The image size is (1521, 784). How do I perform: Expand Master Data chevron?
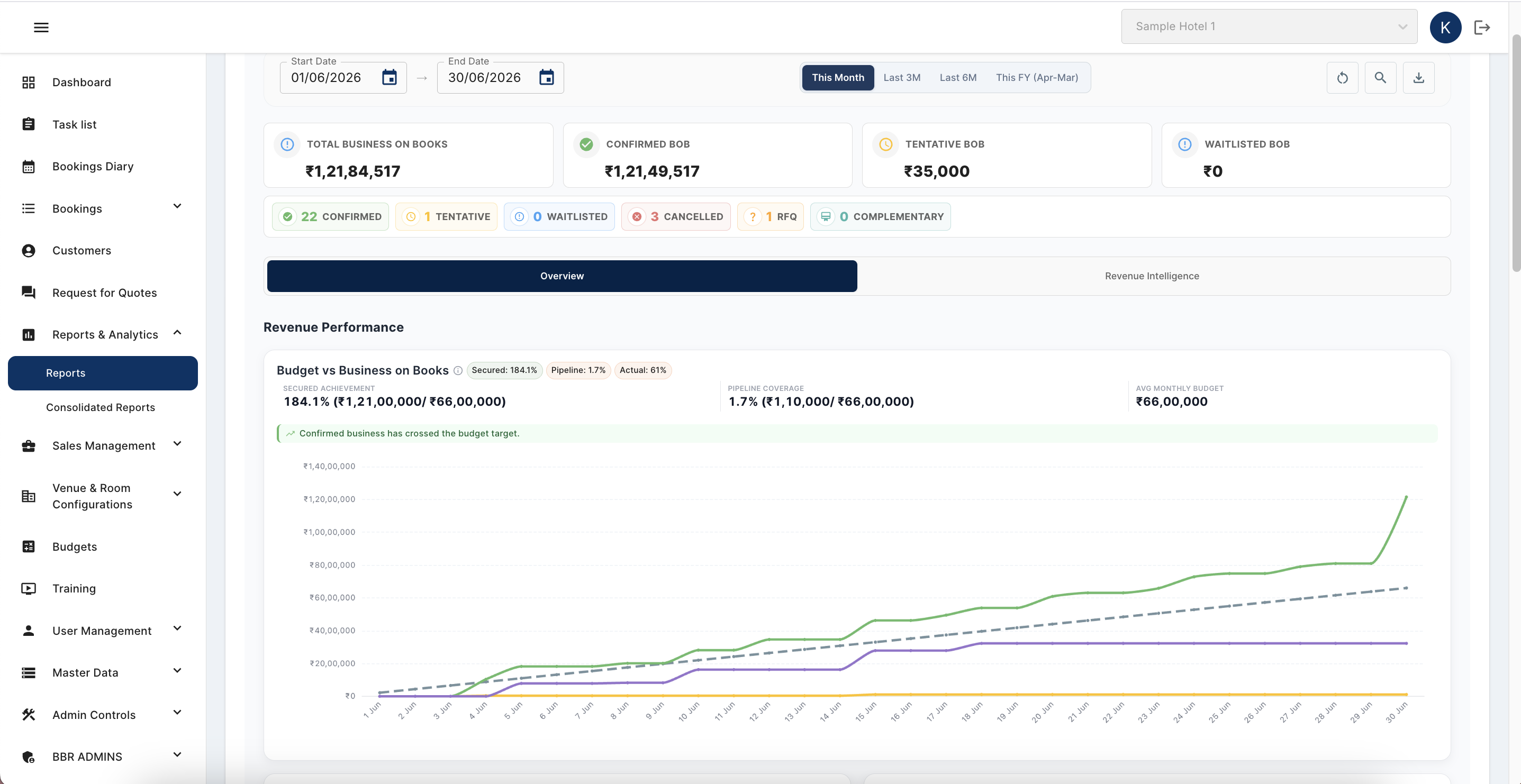pyautogui.click(x=177, y=670)
